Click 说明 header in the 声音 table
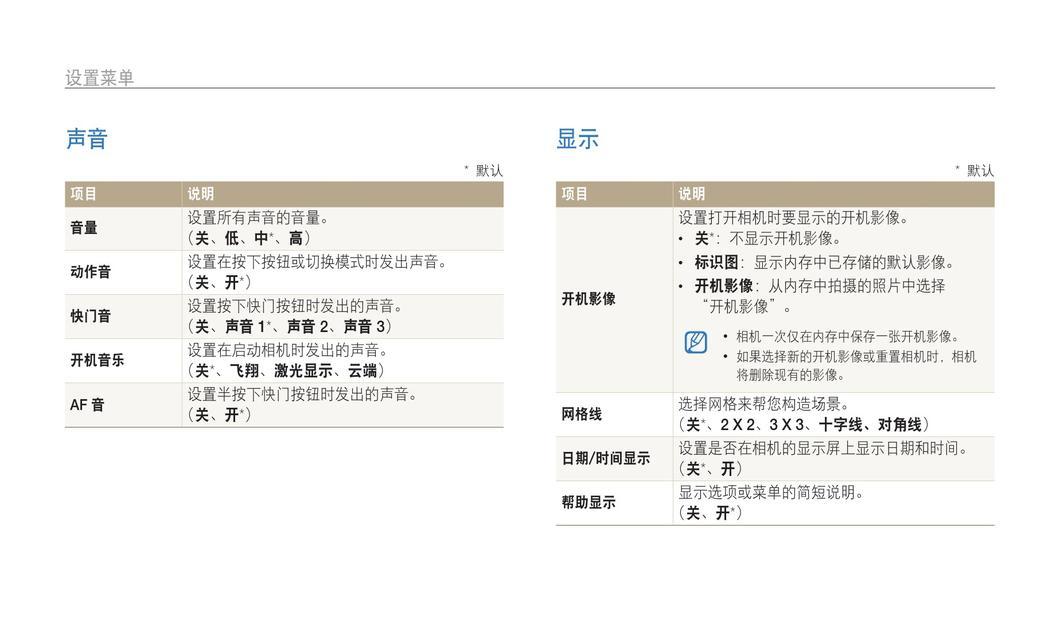1060x640 pixels. coord(201,194)
